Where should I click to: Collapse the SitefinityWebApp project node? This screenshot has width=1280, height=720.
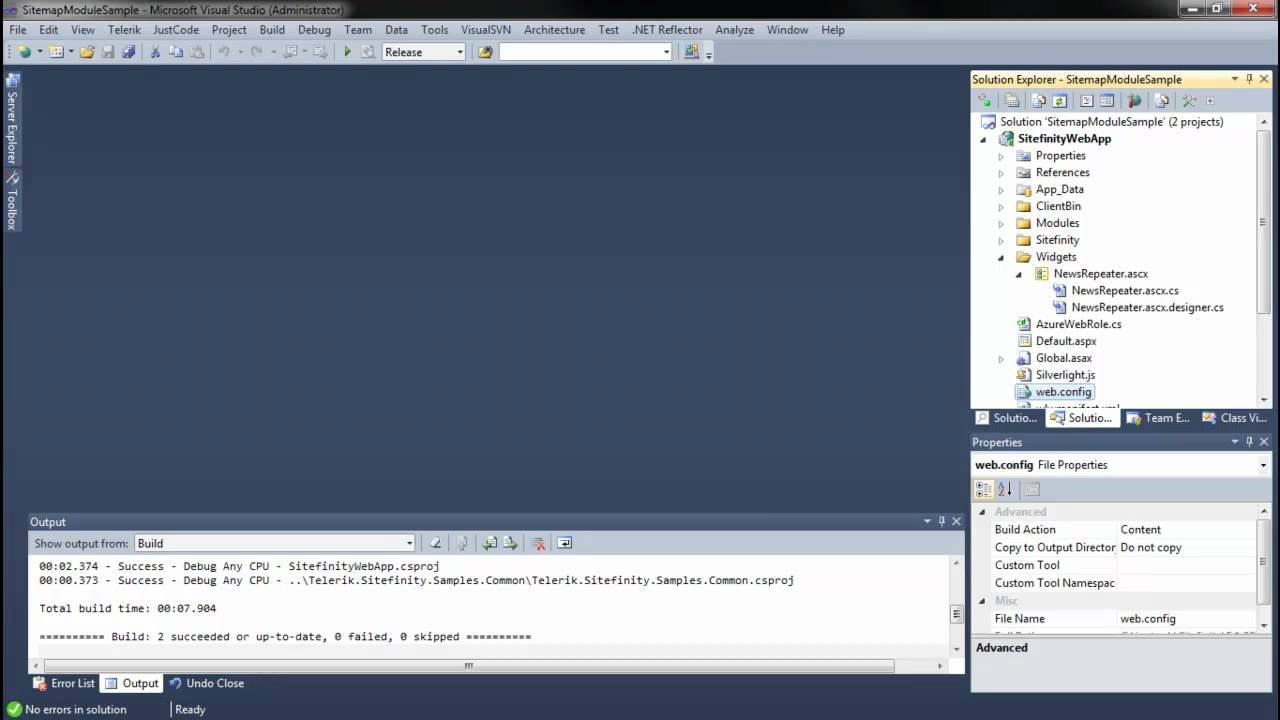tap(983, 139)
